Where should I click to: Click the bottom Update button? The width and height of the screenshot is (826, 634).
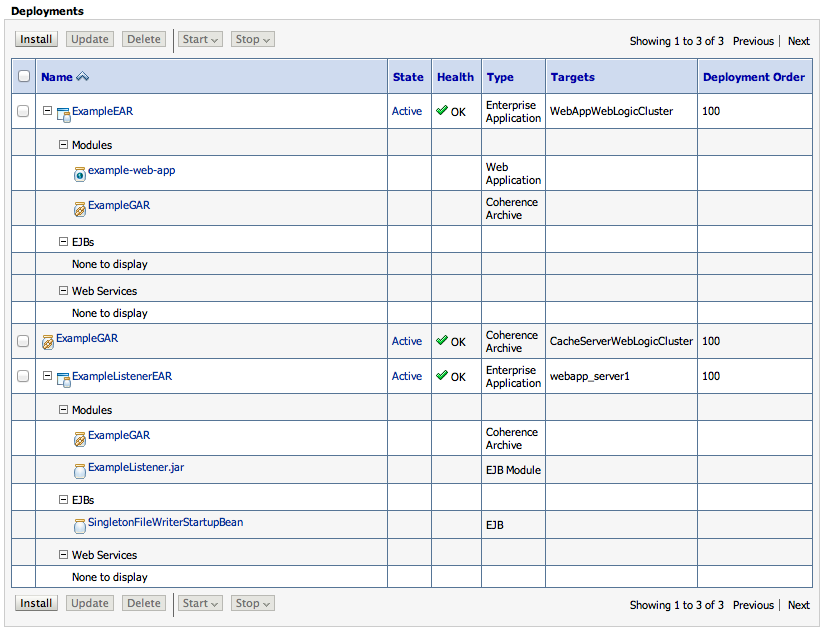coord(90,603)
